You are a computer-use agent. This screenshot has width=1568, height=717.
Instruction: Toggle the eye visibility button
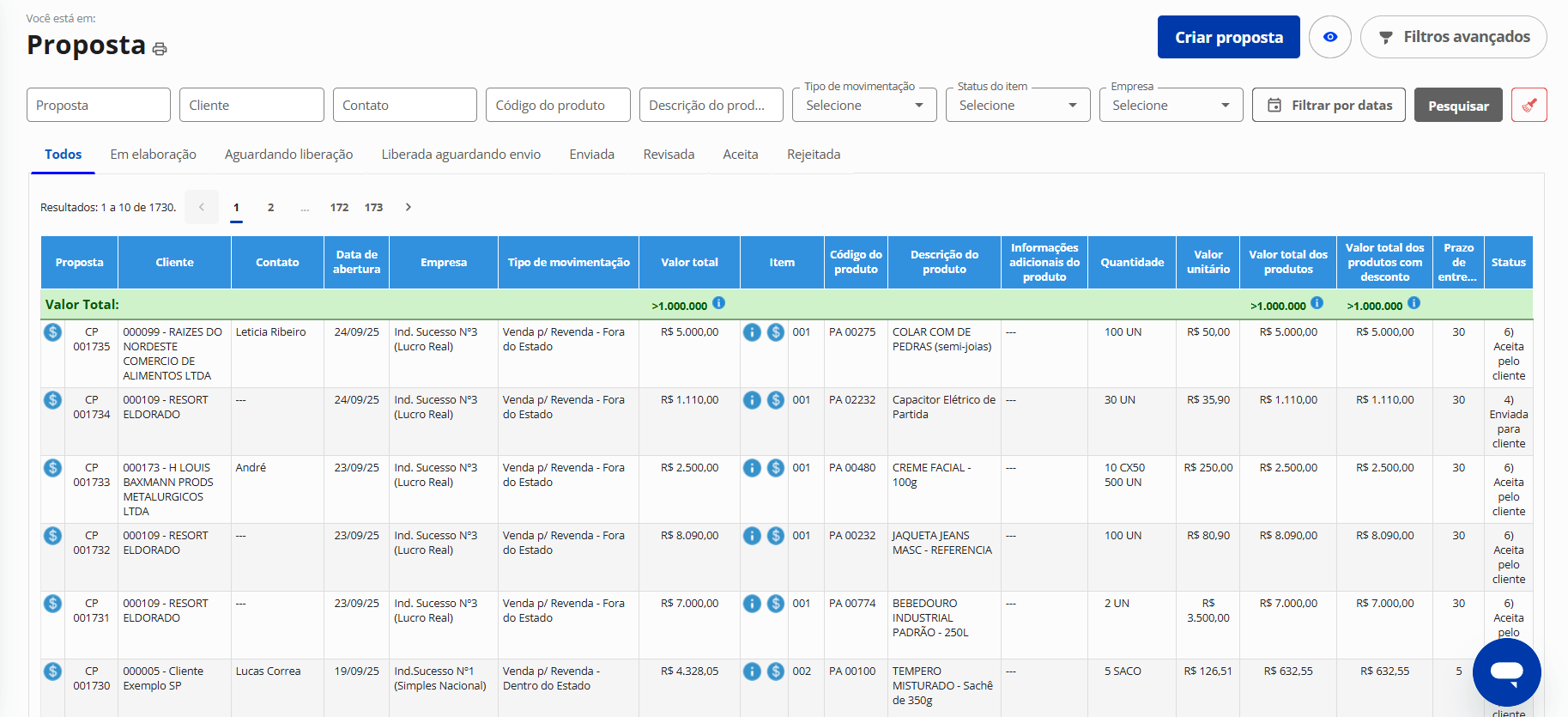click(1329, 37)
